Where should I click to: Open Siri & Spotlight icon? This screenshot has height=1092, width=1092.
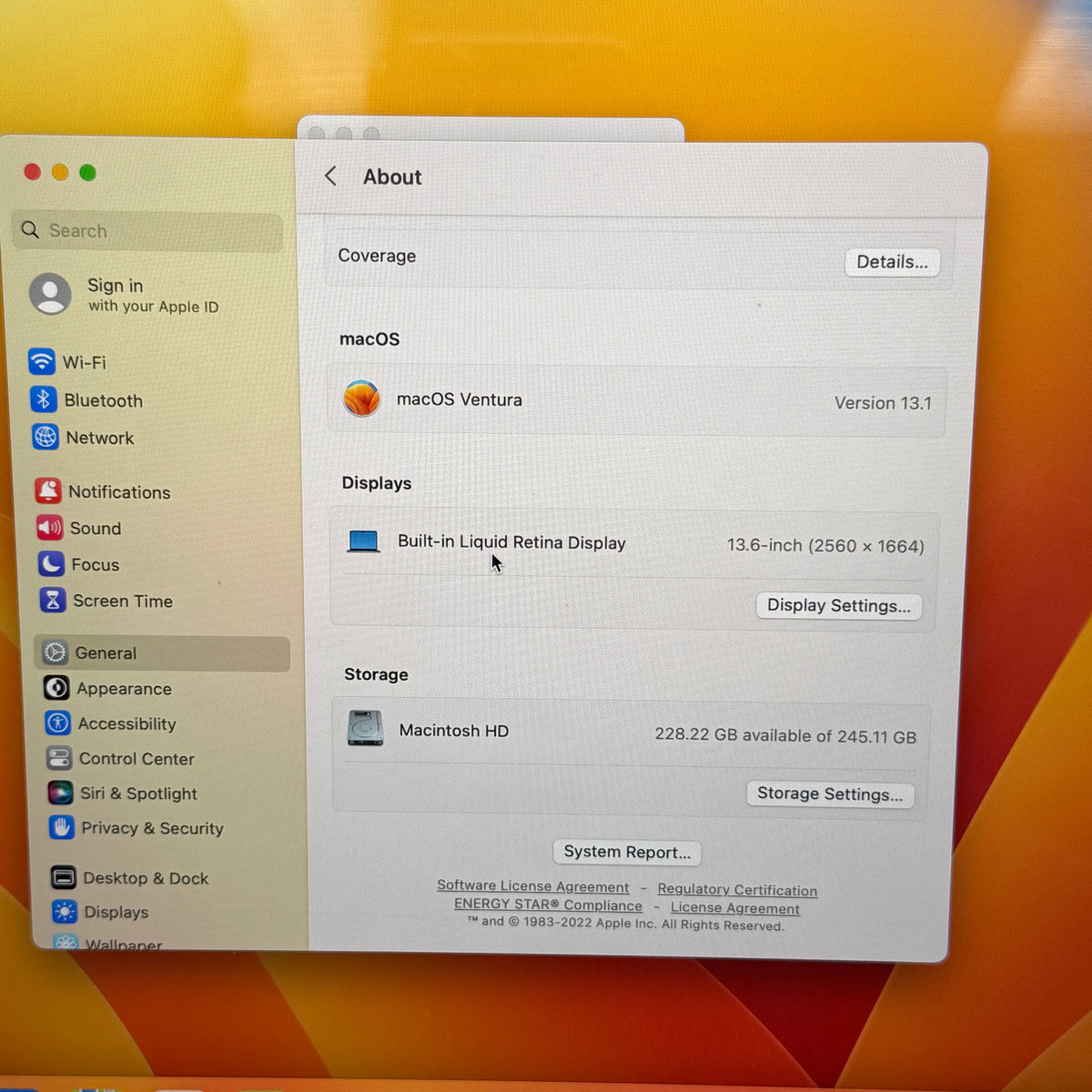(60, 793)
